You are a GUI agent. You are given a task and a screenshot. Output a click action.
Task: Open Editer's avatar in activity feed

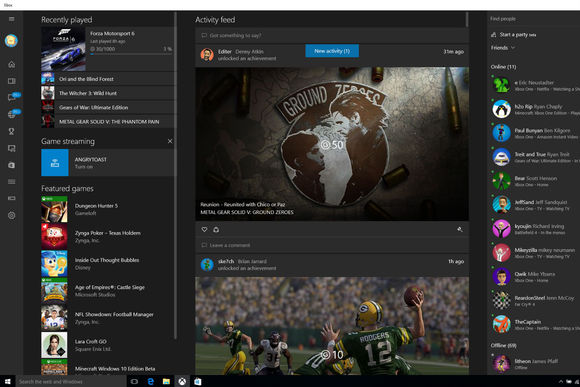point(207,55)
